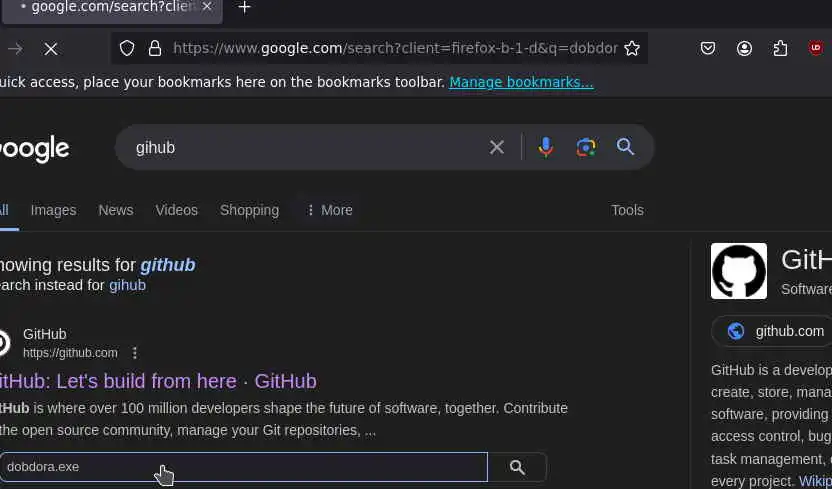Search by image with Lens icon
832x489 pixels.
586,147
